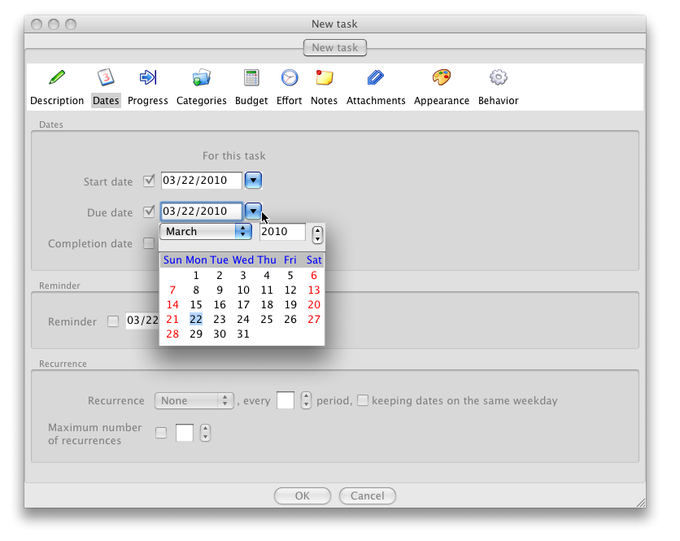Select the Dates calendar icon

click(x=105, y=78)
